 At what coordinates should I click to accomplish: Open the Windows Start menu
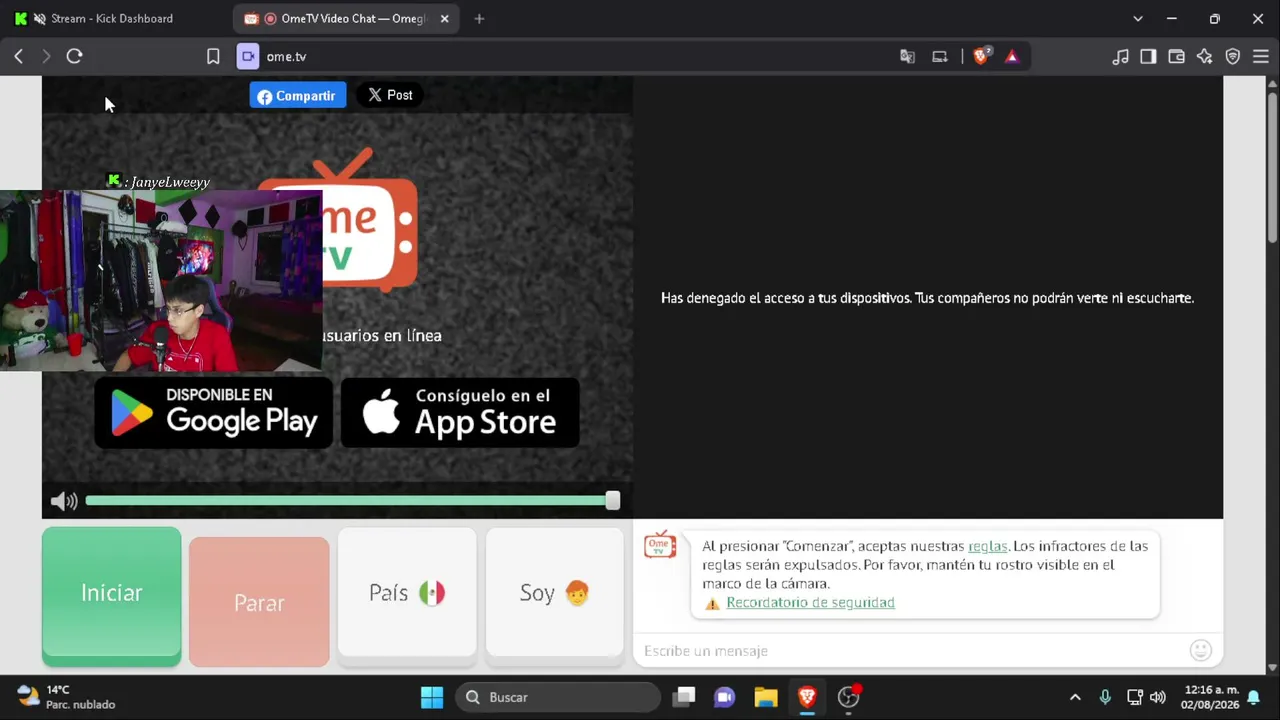coord(432,697)
